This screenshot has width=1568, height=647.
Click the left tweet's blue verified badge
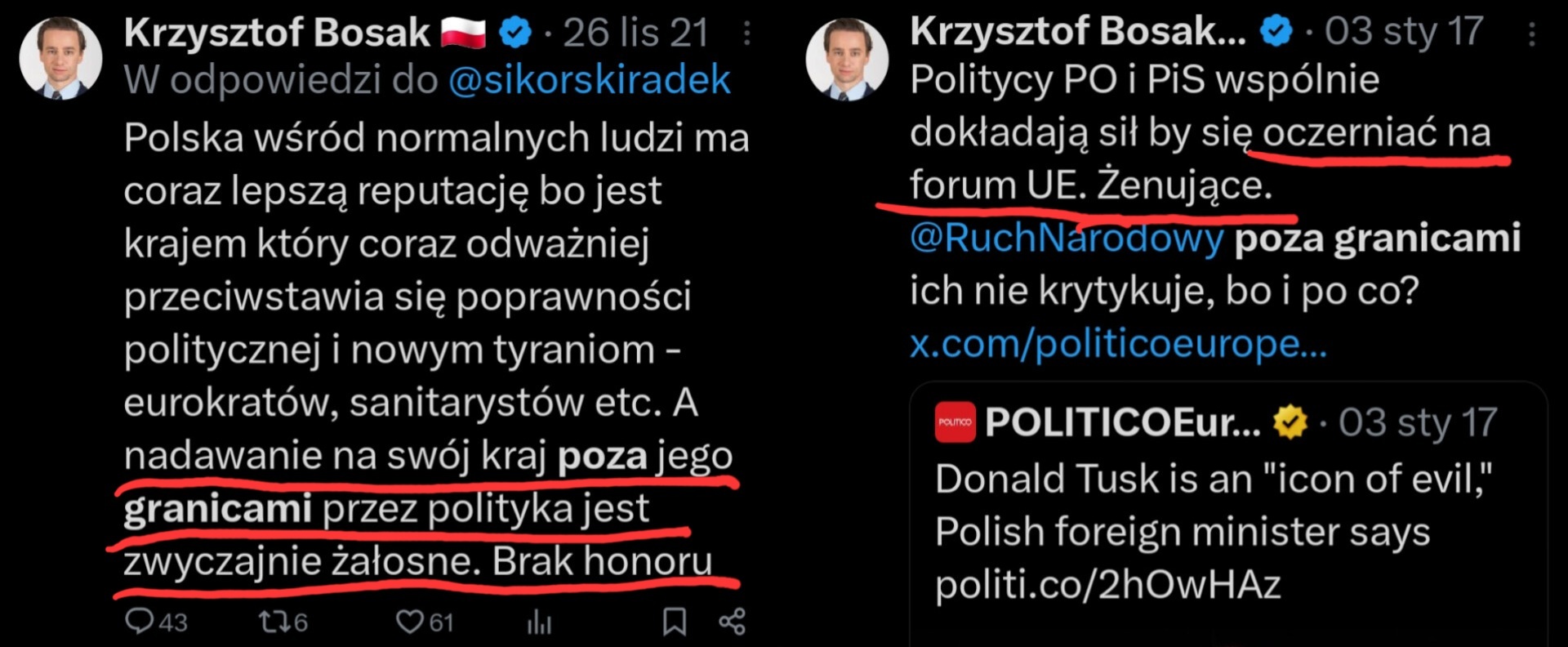514,33
